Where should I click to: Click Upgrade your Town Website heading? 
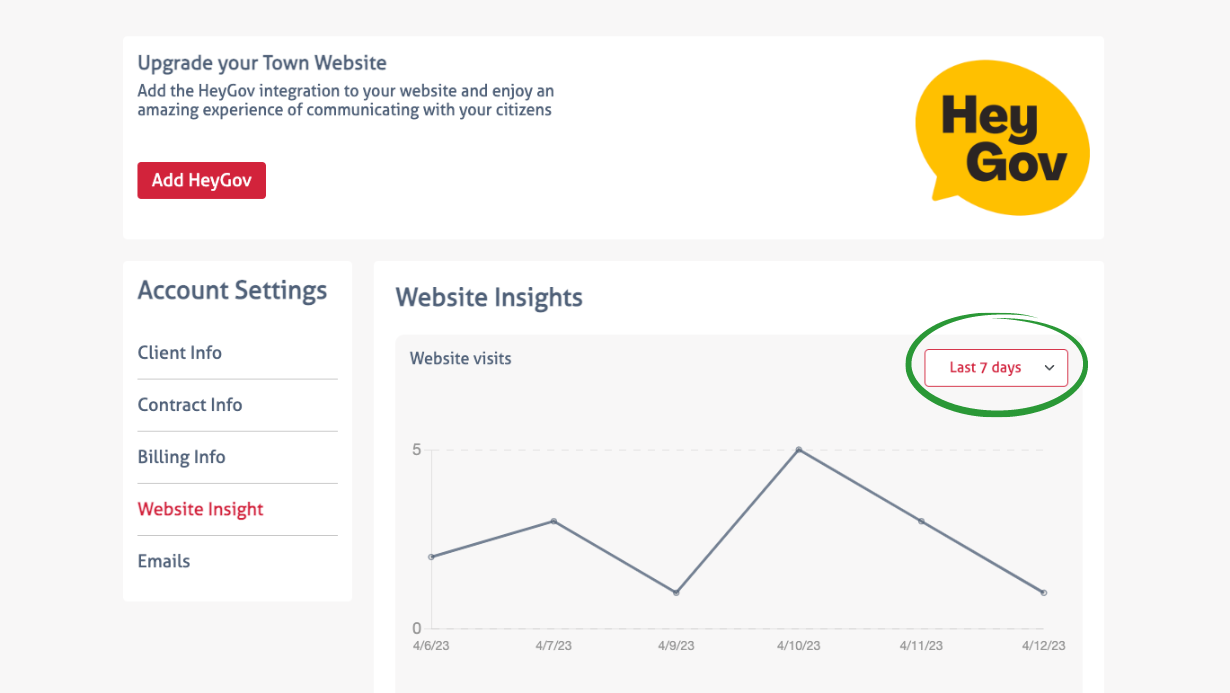262,63
